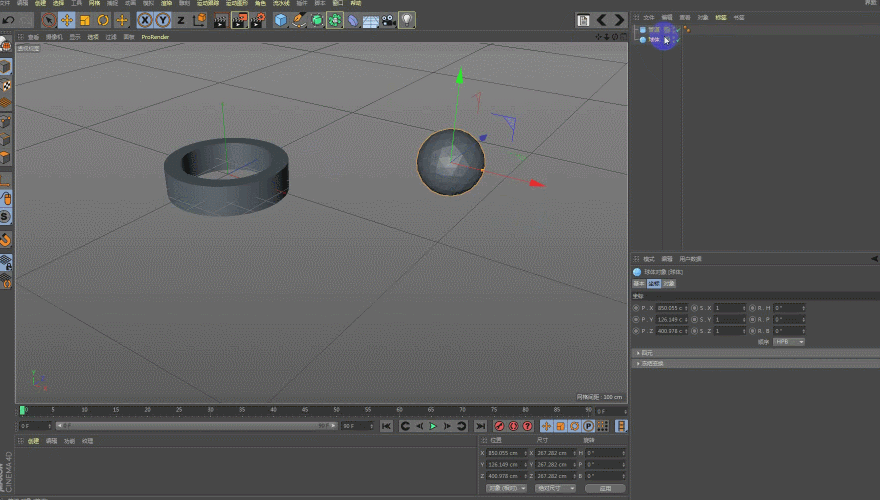This screenshot has height=500, width=880.
Task: Open the ProRender viewport menu
Action: pos(155,37)
